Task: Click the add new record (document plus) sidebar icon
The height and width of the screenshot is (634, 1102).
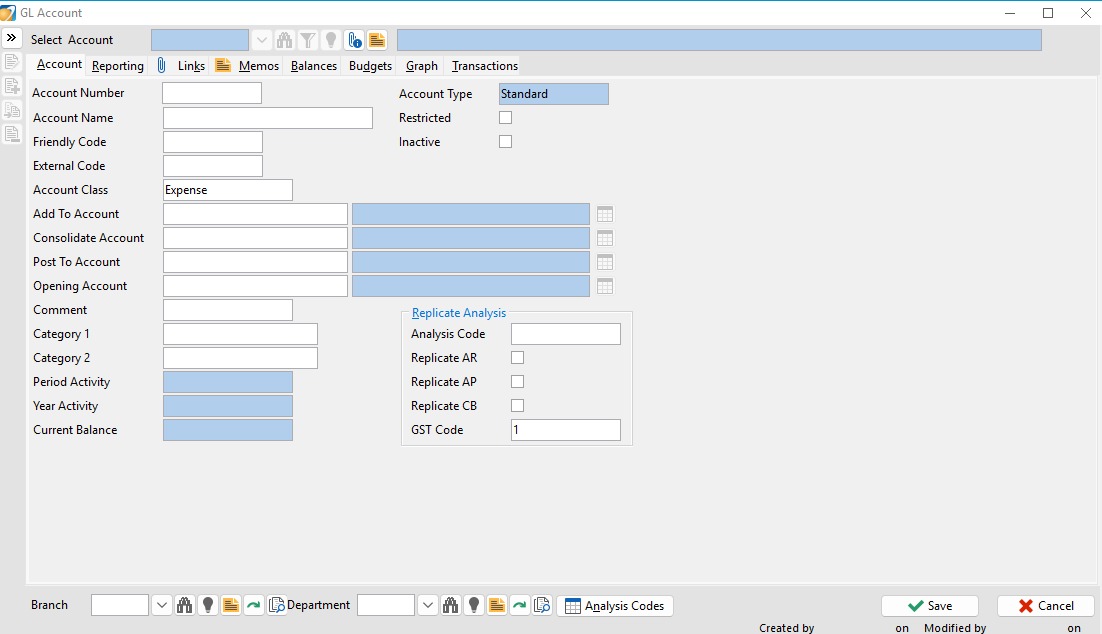Action: 11,86
